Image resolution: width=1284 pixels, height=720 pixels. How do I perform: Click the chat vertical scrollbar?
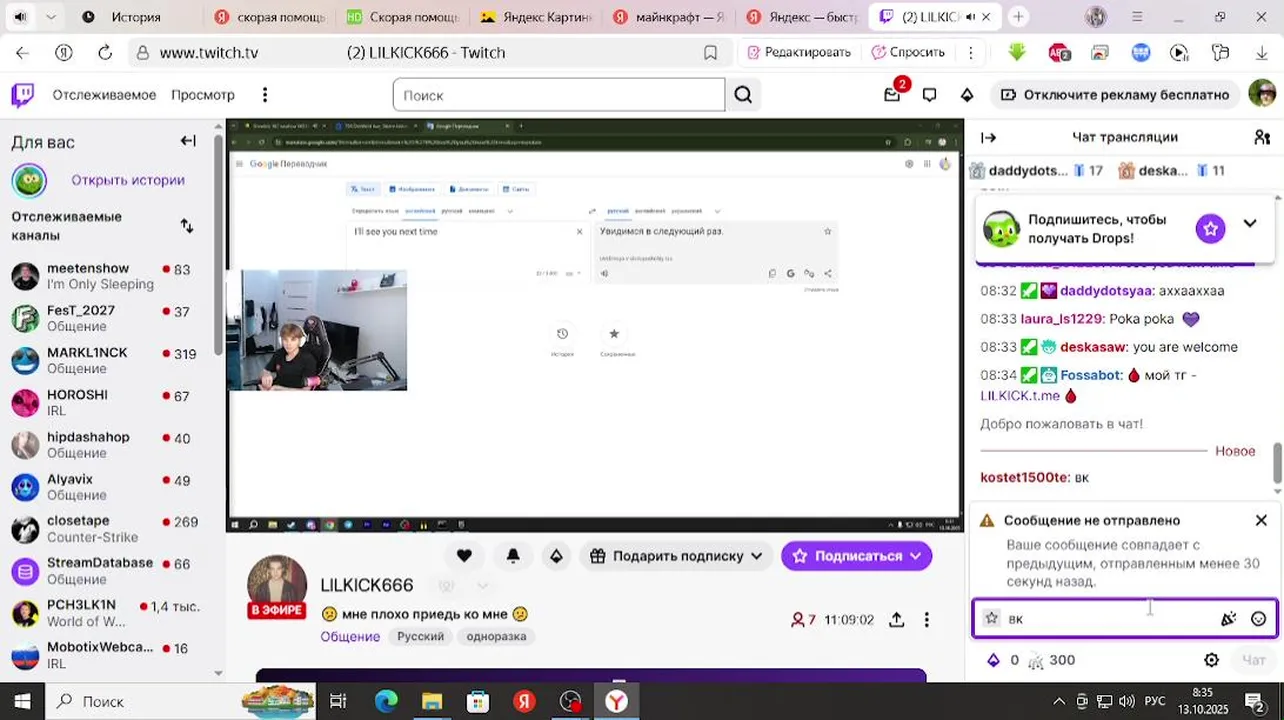tap(1277, 464)
